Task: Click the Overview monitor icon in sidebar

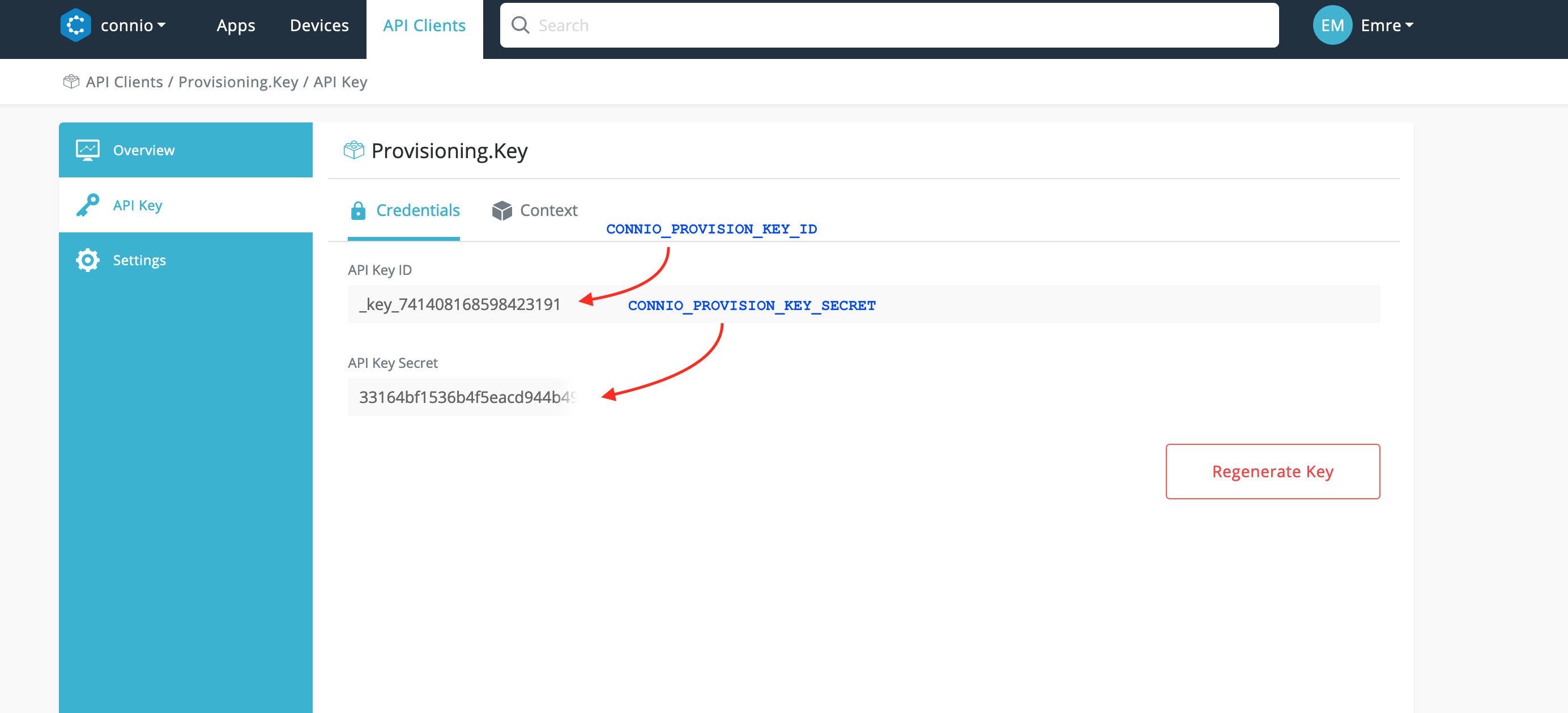Action: [88, 150]
